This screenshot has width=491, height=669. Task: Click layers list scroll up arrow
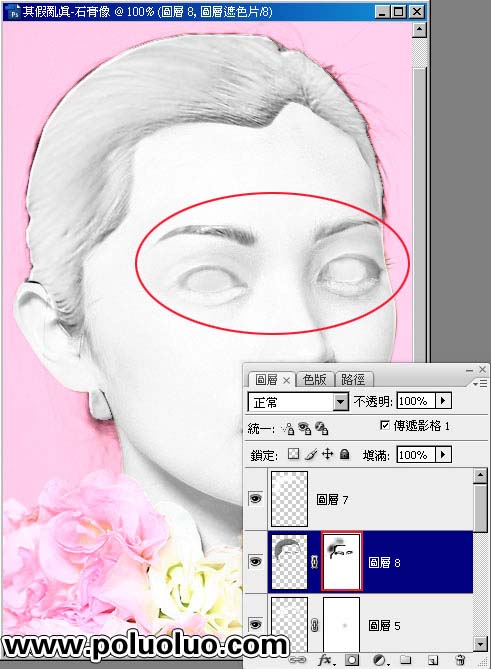(480, 475)
